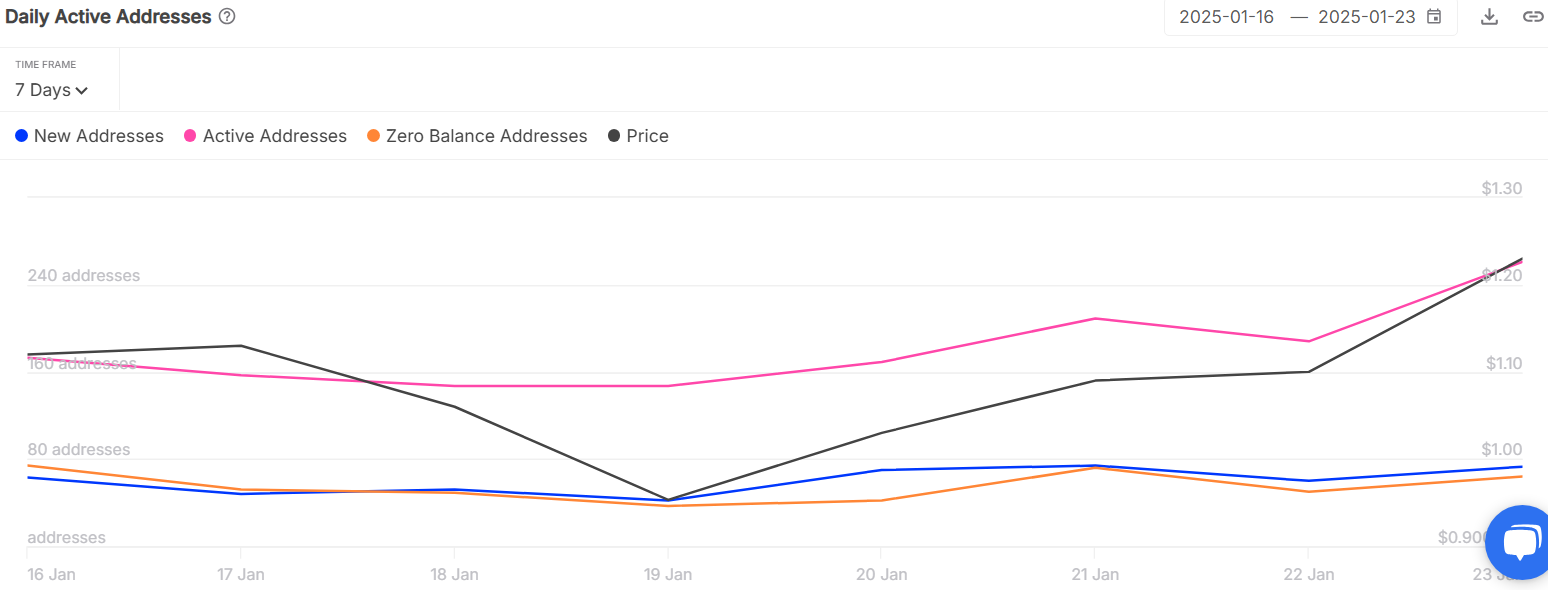Click the 21 Jan axis label
Image resolution: width=1548 pixels, height=590 pixels.
tap(1094, 575)
